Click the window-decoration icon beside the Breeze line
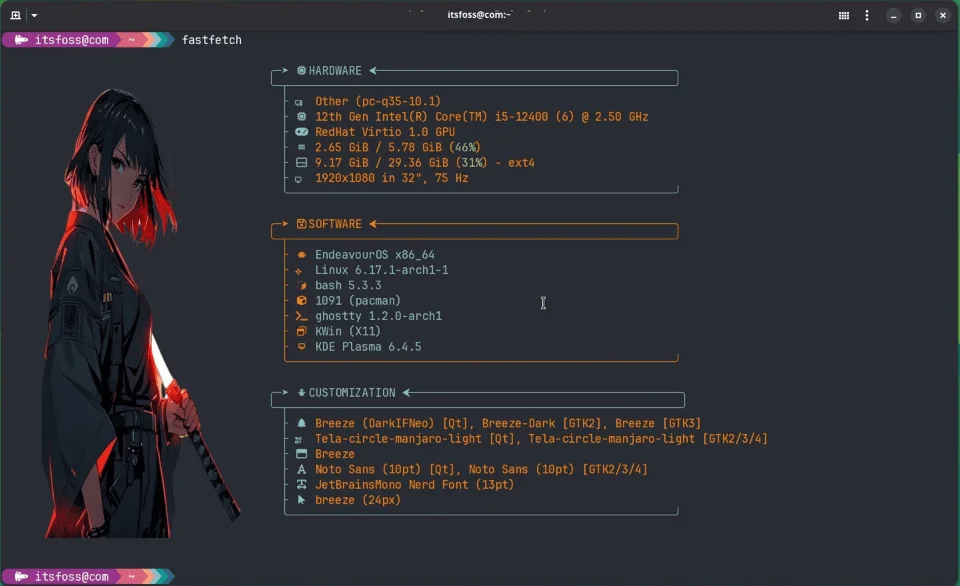This screenshot has width=960, height=586. (301, 454)
